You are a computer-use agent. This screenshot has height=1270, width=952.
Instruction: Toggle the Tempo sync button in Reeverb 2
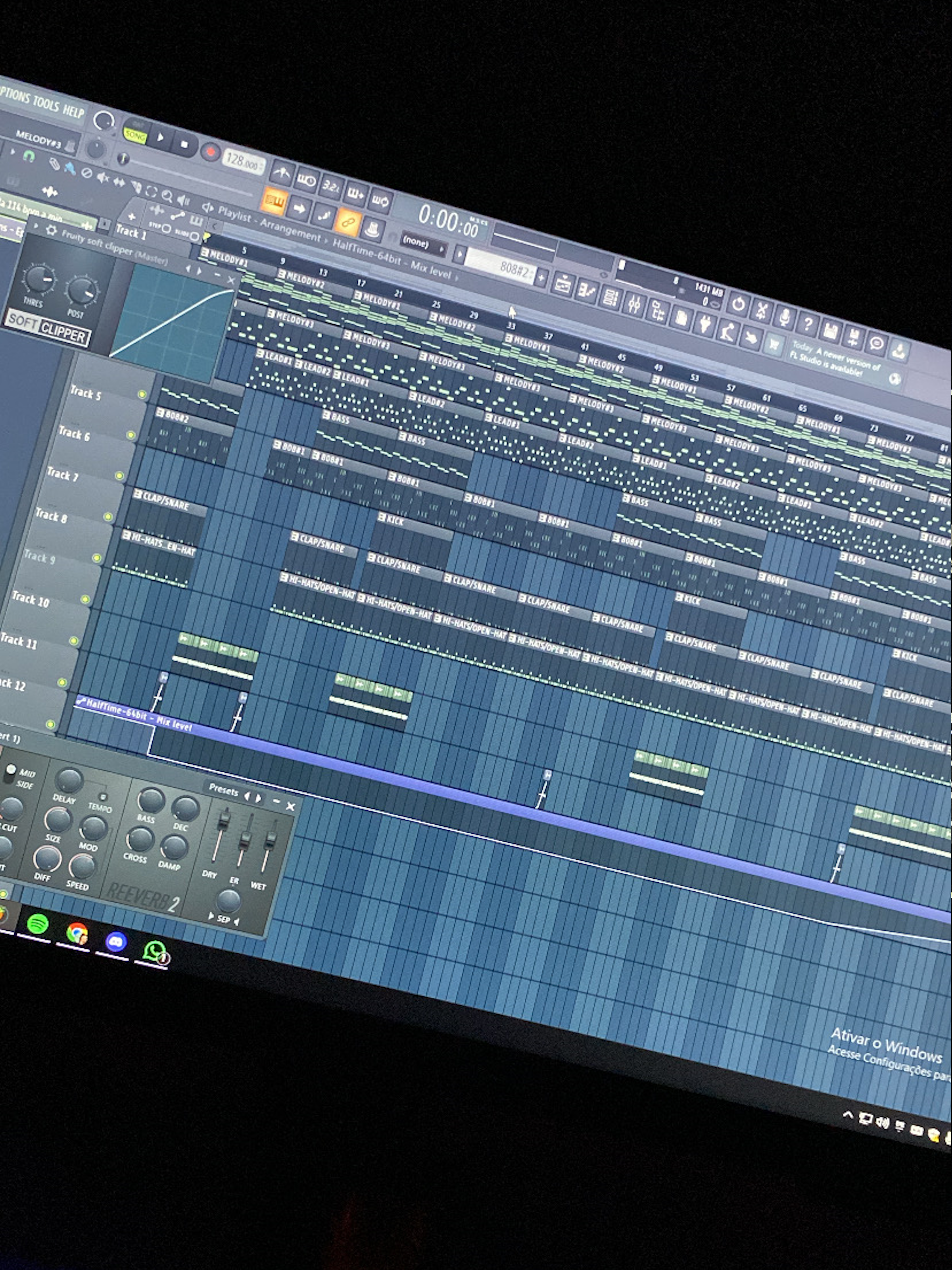tap(103, 797)
